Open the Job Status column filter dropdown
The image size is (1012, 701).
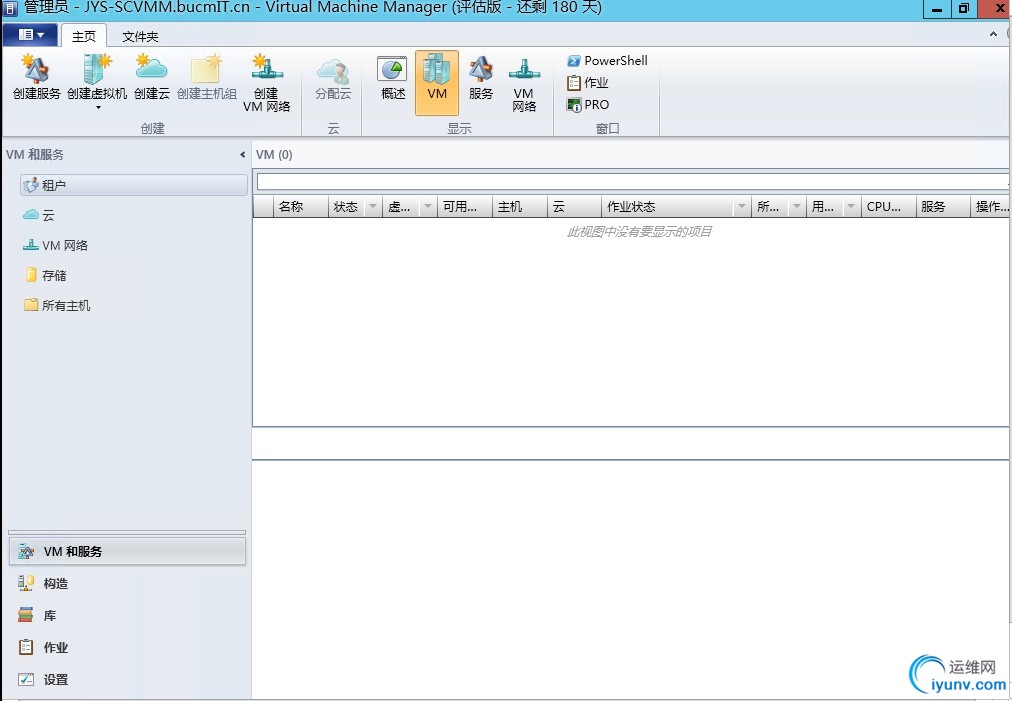[742, 207]
